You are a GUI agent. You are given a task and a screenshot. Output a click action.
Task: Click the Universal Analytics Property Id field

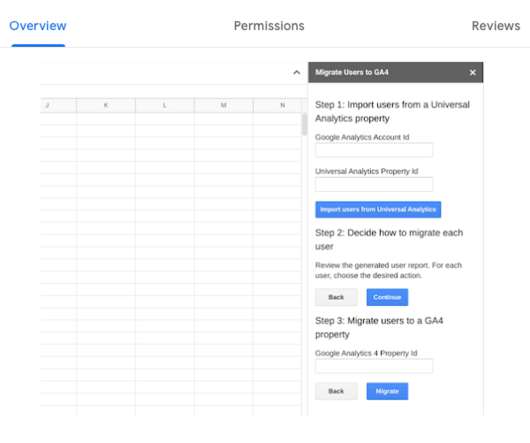point(374,184)
